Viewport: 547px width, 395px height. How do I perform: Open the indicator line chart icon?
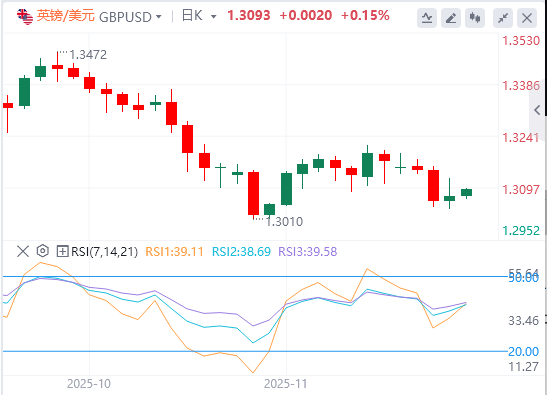(427, 17)
